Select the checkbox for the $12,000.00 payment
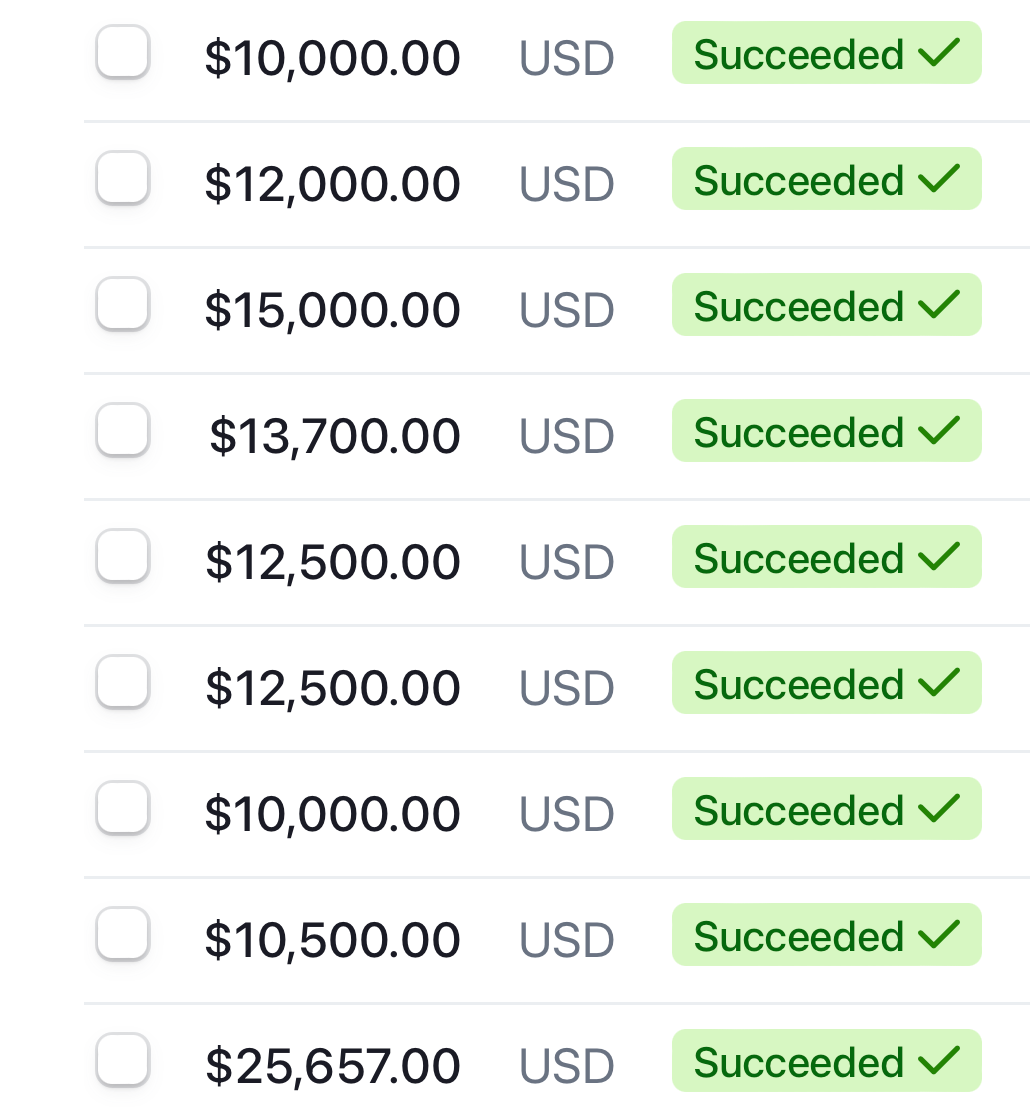Image resolution: width=1030 pixels, height=1108 pixels. (123, 178)
